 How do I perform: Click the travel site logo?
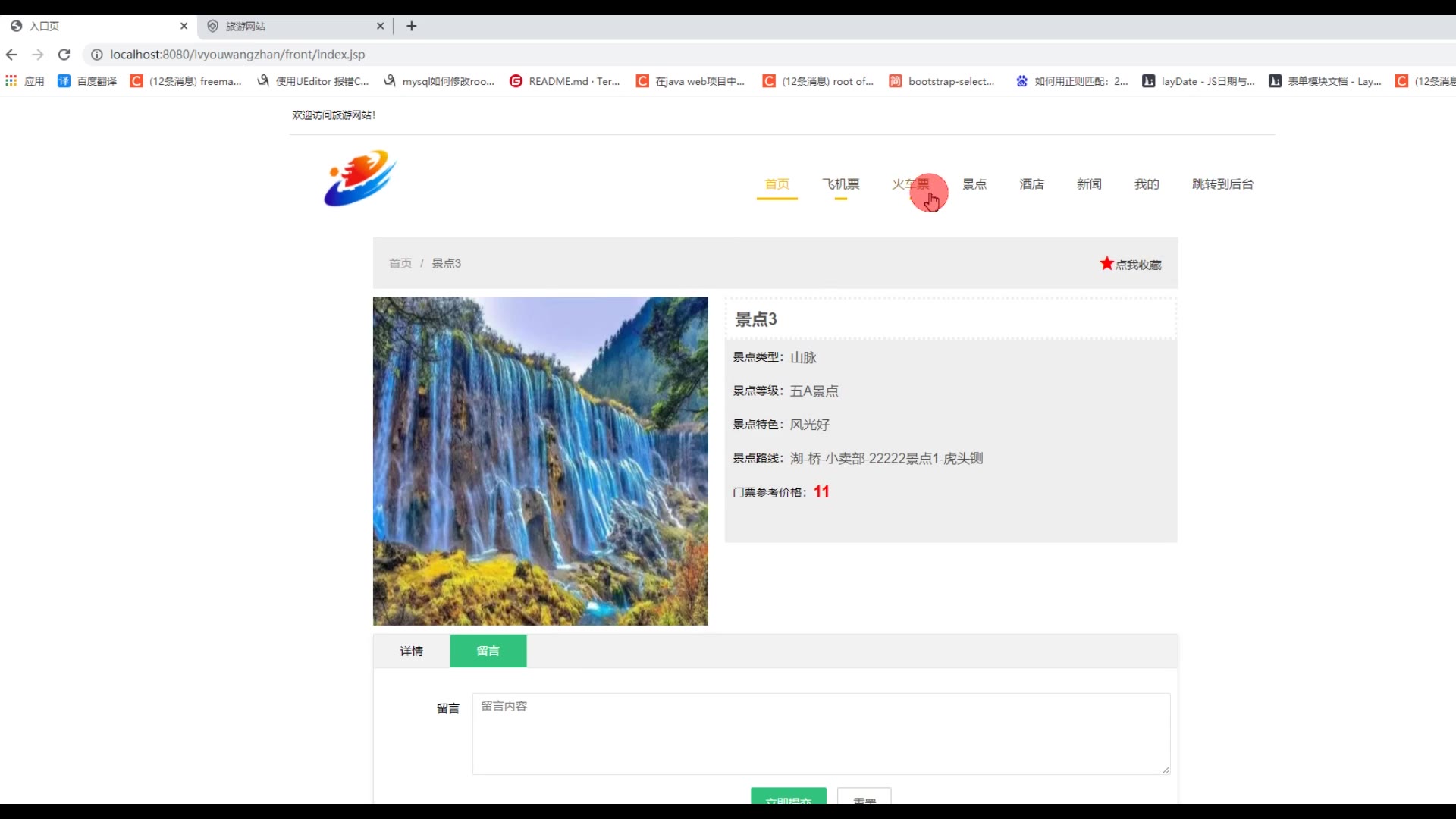pos(360,179)
